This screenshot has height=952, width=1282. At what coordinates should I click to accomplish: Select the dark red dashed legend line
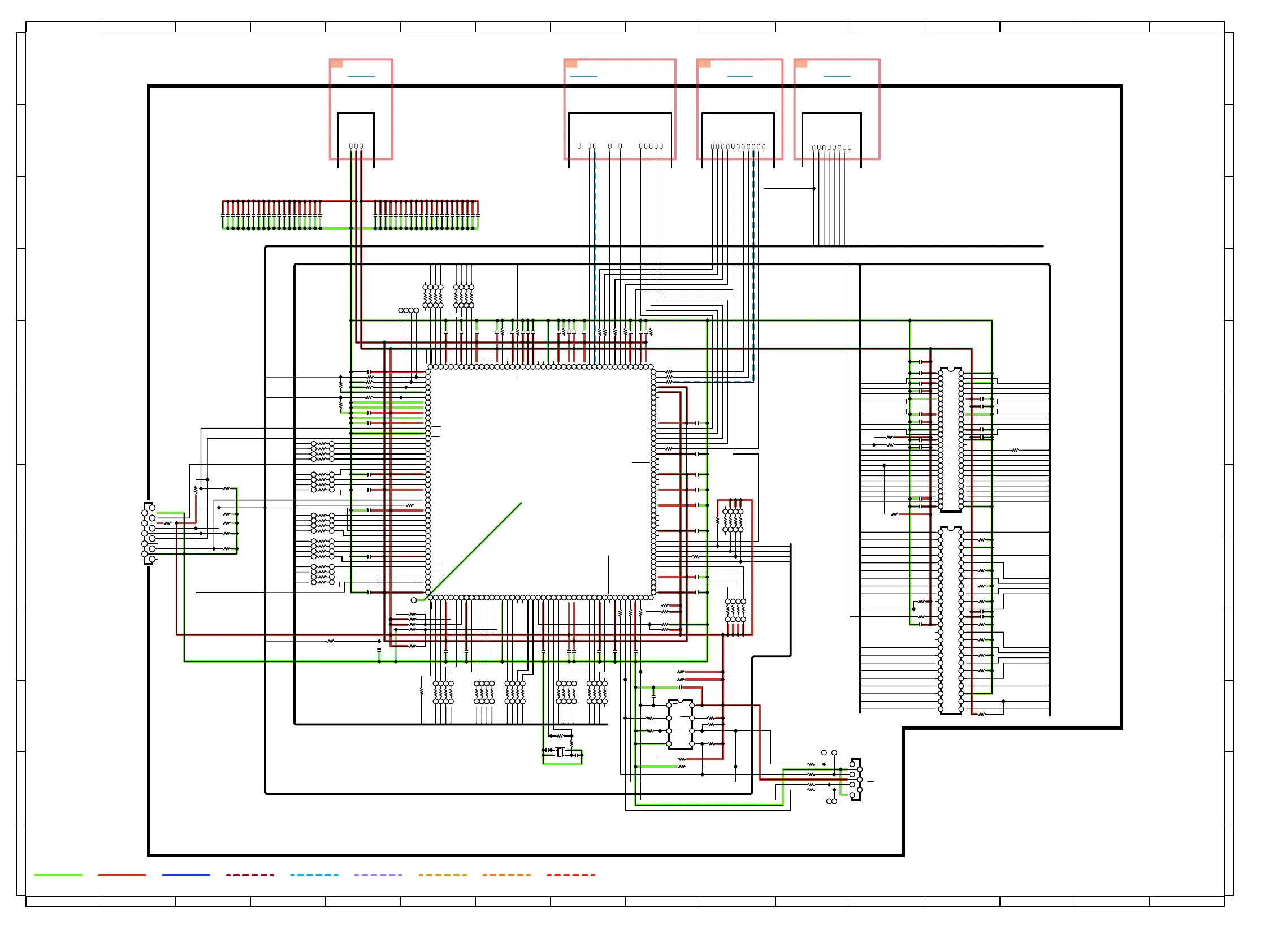249,875
